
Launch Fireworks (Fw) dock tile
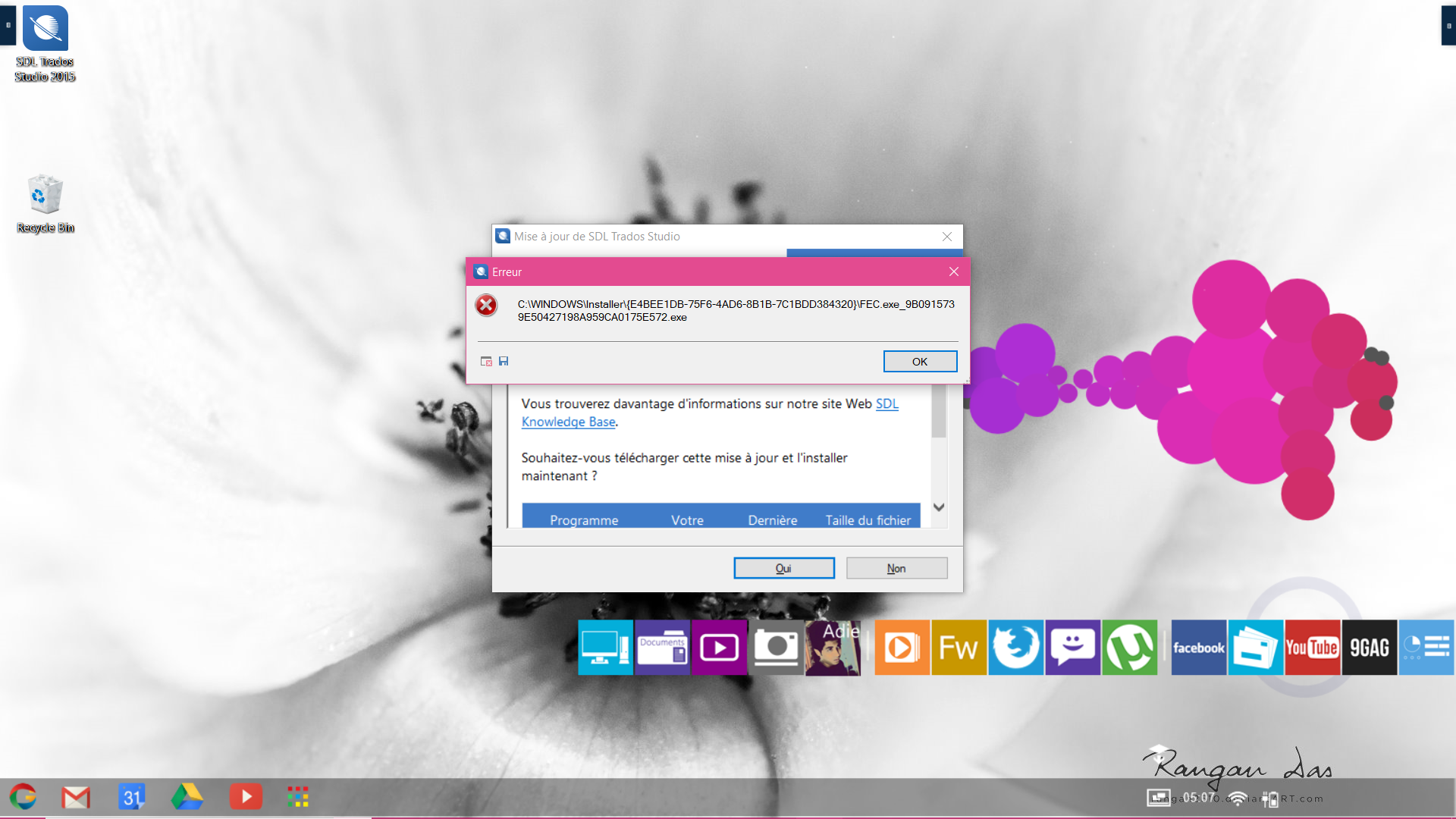pos(959,648)
